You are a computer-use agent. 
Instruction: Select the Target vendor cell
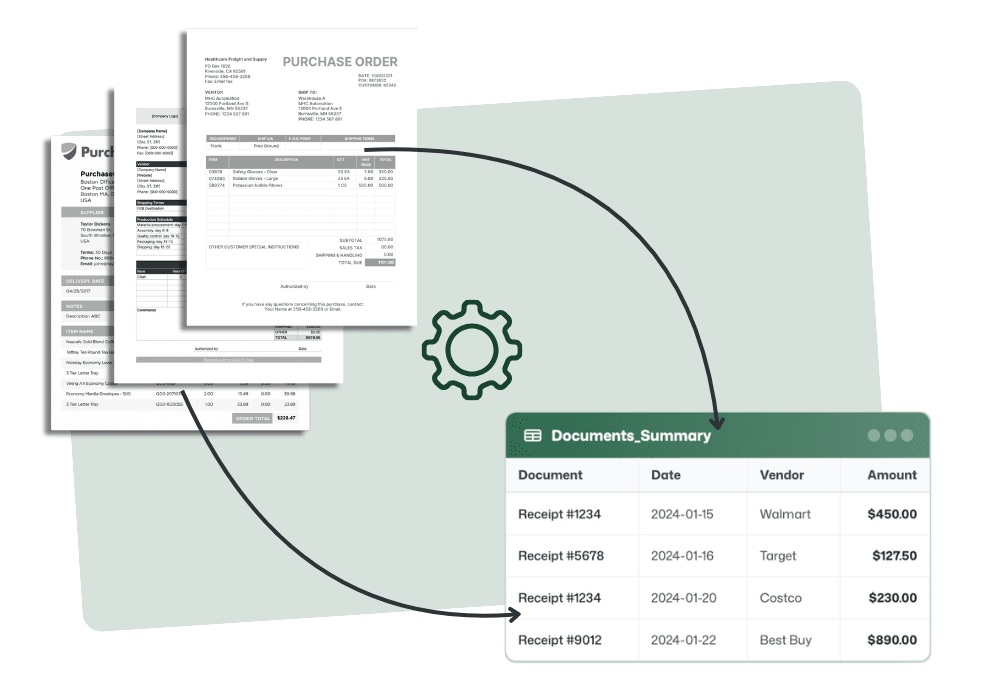pyautogui.click(x=778, y=556)
